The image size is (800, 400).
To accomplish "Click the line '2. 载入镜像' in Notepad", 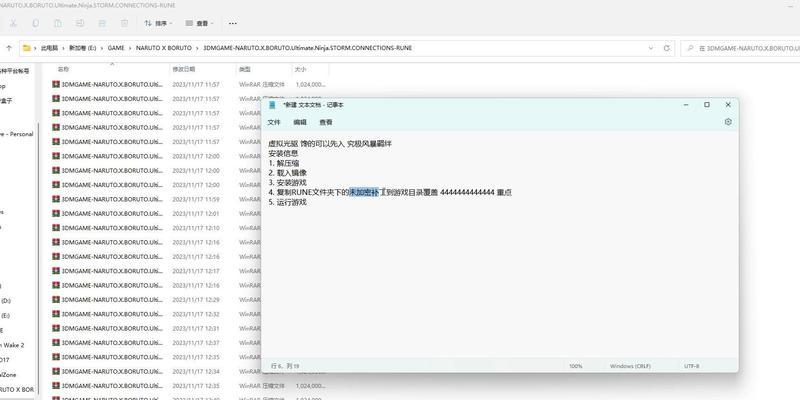I will click(x=287, y=173).
